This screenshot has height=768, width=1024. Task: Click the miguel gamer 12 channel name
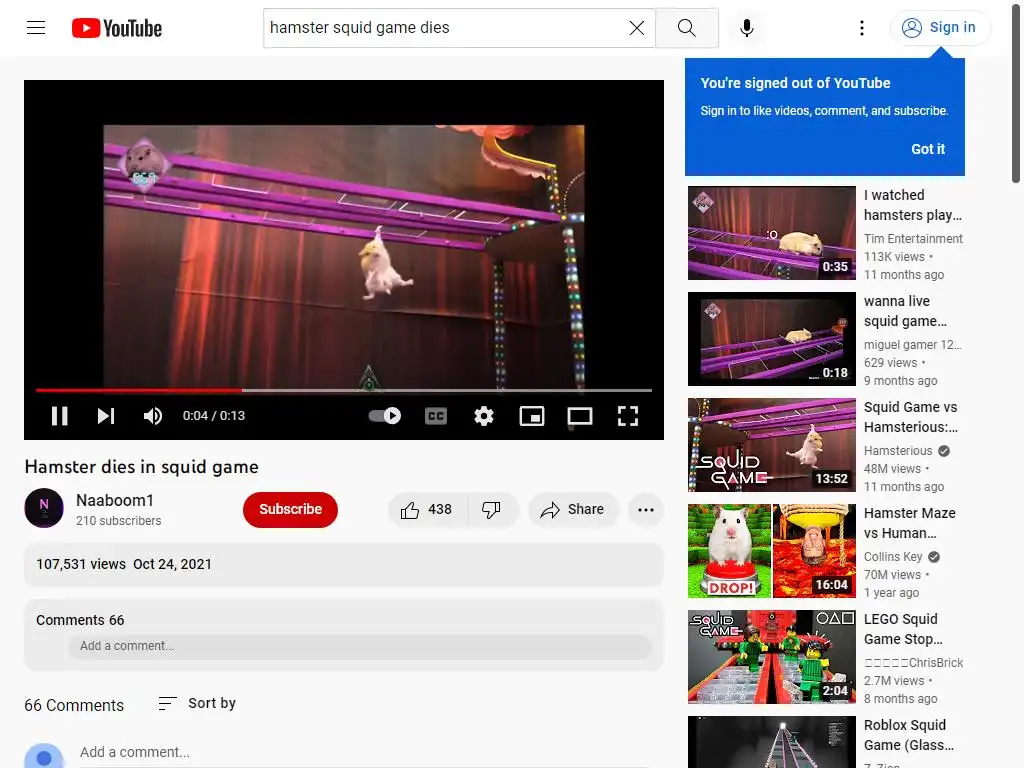pos(912,345)
